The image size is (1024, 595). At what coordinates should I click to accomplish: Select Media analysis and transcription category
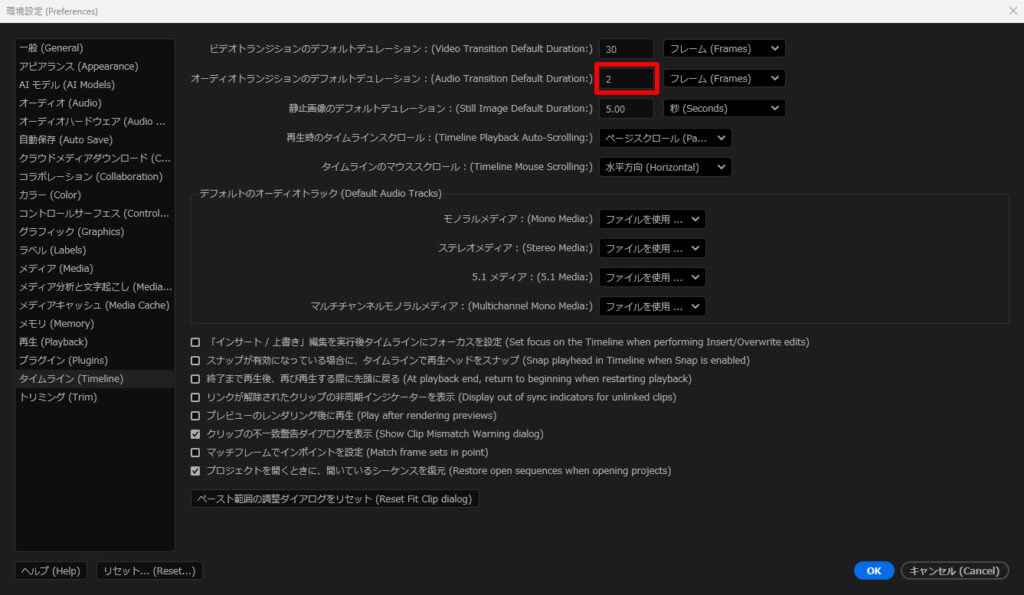click(95, 286)
